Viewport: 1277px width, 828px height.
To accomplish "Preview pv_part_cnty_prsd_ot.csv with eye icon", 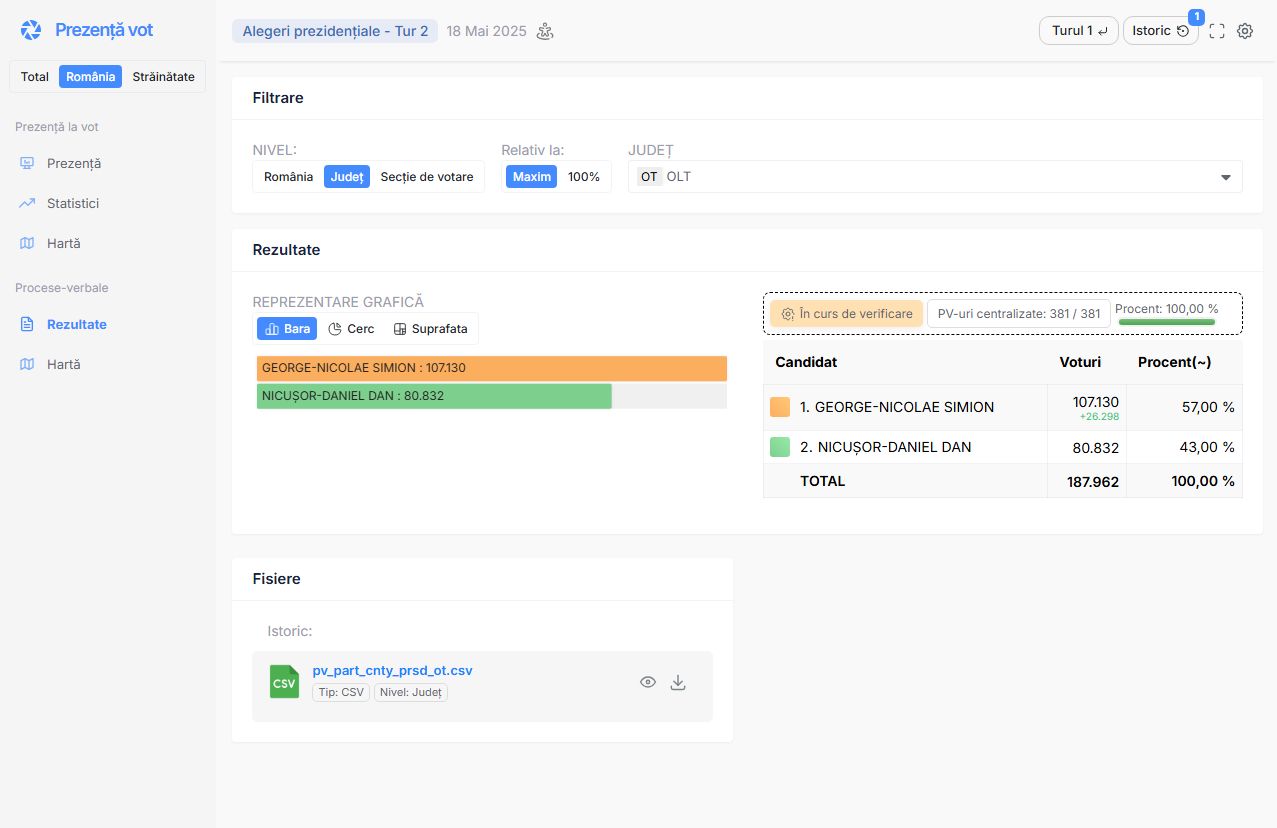I will 648,682.
